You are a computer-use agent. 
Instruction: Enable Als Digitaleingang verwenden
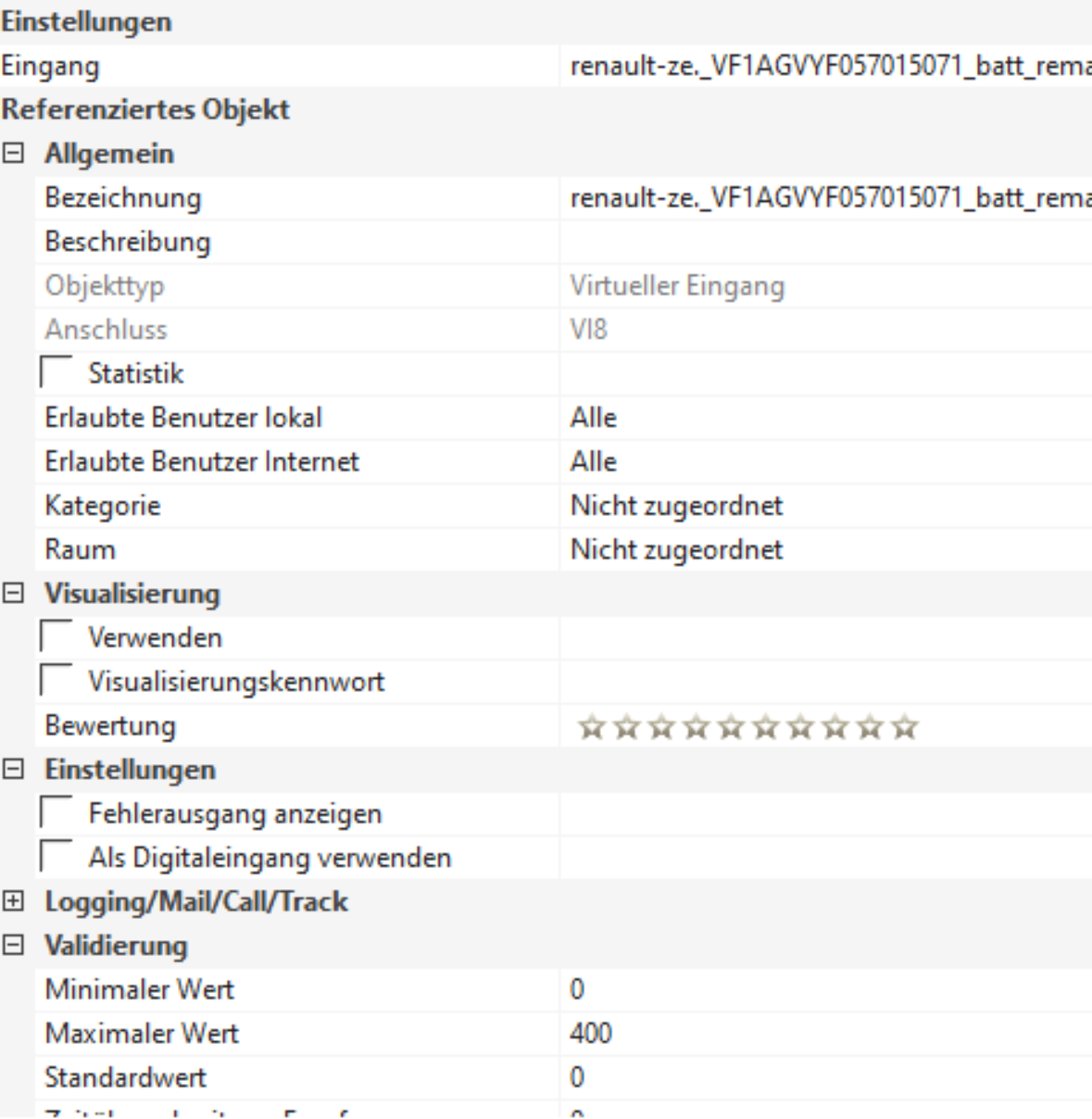pyautogui.click(x=57, y=858)
